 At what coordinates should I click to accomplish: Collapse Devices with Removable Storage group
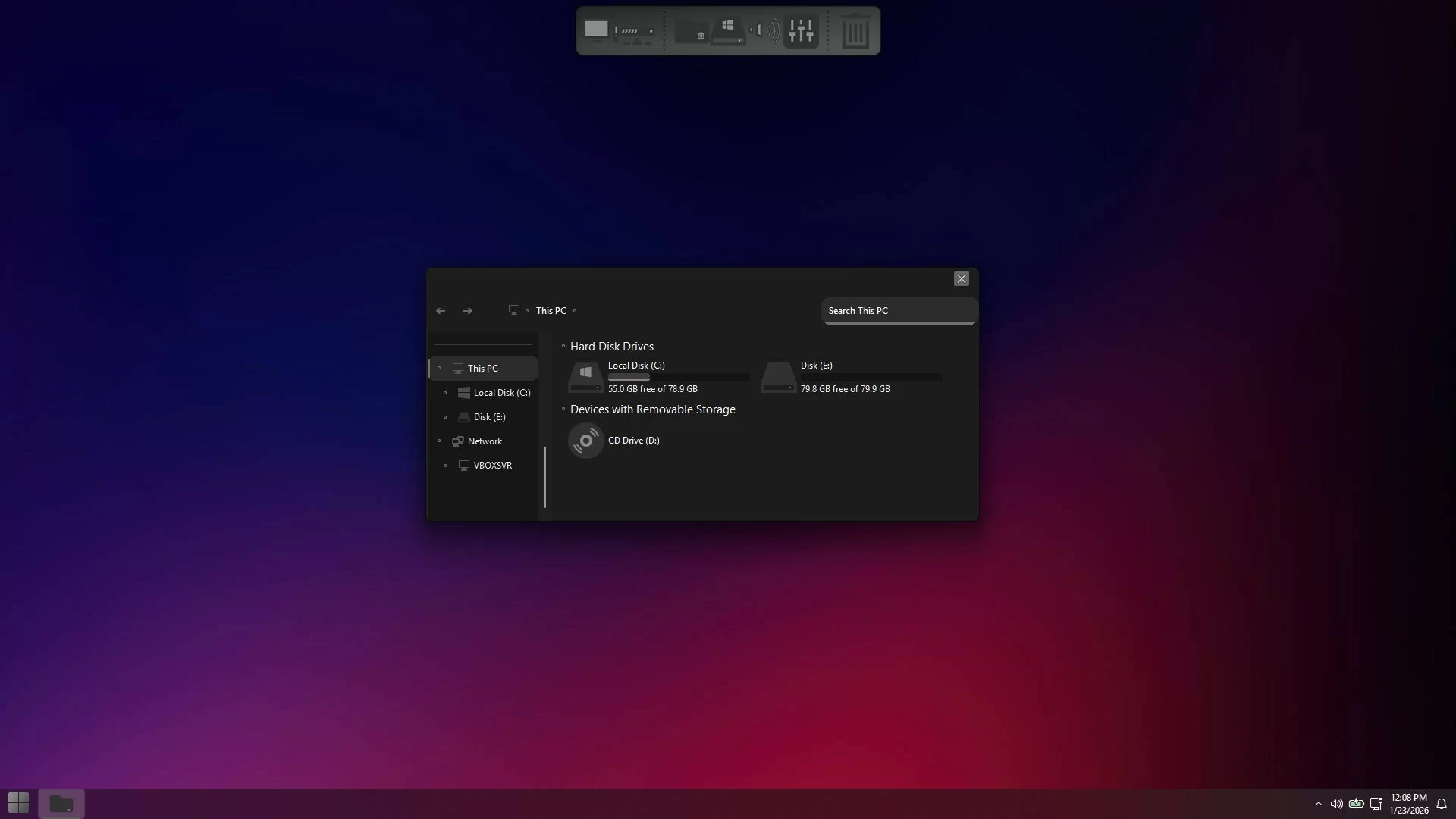563,409
